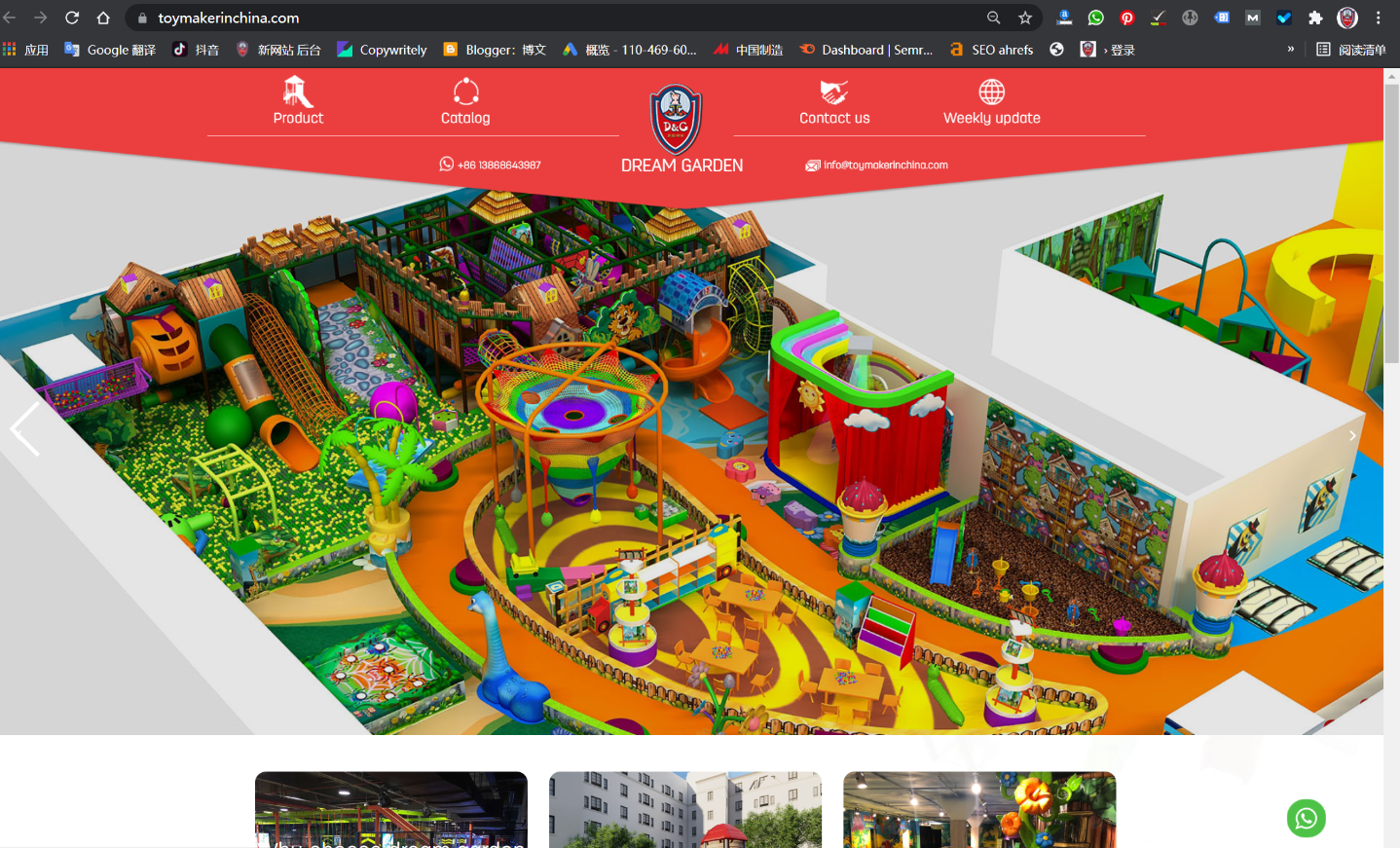Click the WhatsApp phone number +86 link
Screen dimensions: 1400x848
(x=490, y=165)
